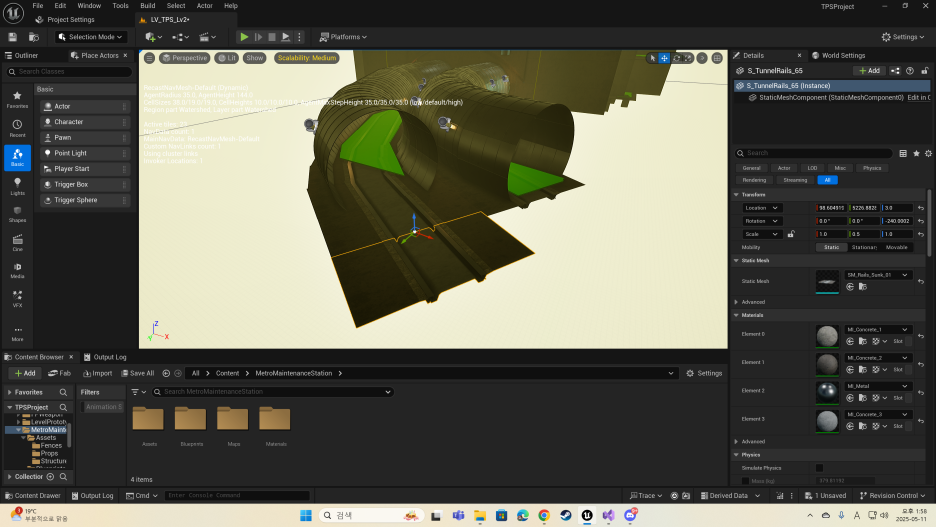Open the Location type dropdown
This screenshot has height=527, width=936.
(761, 208)
